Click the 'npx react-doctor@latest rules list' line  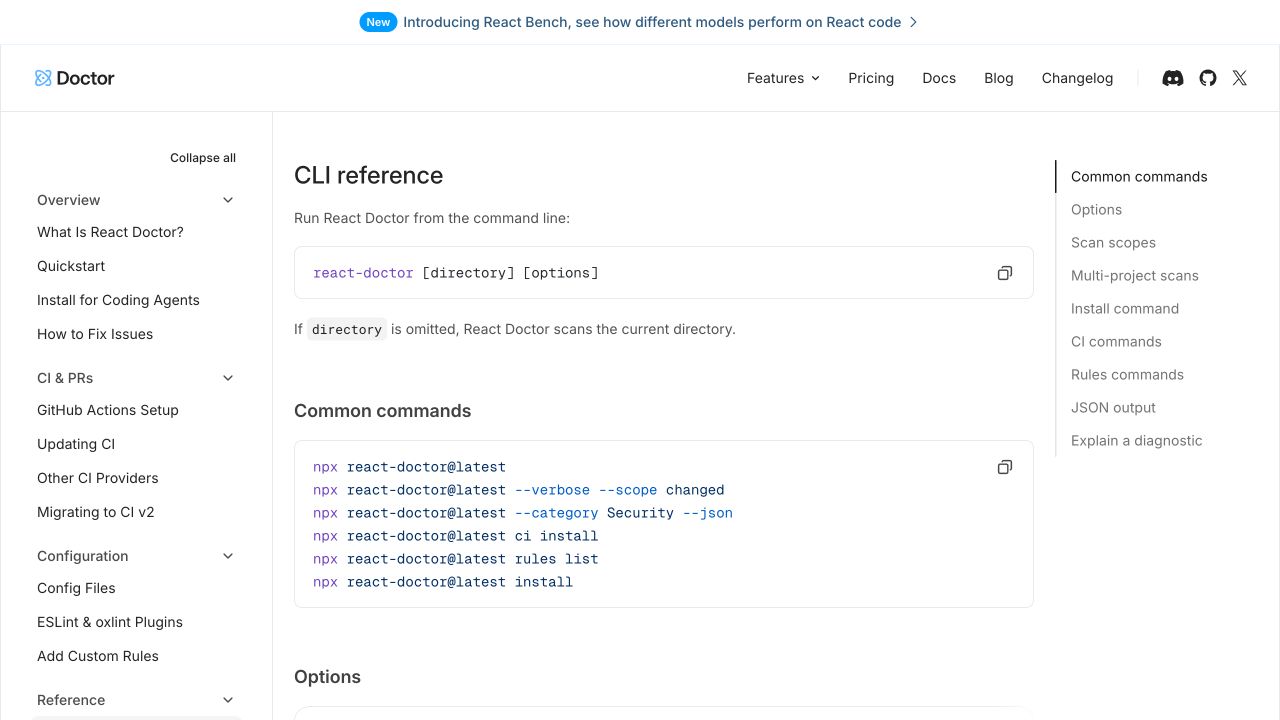[455, 559]
